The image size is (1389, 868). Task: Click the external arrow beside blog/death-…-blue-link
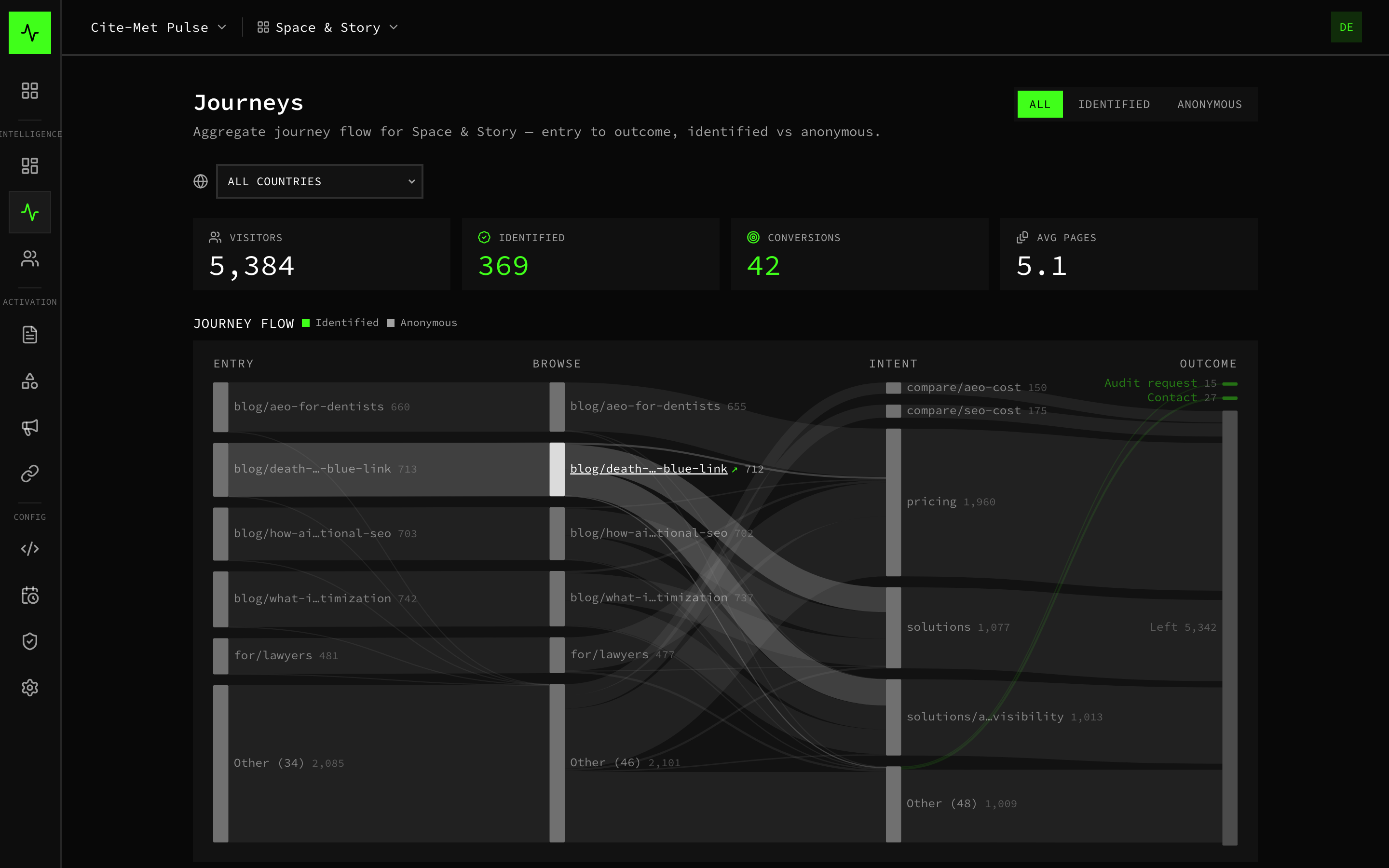coord(734,470)
